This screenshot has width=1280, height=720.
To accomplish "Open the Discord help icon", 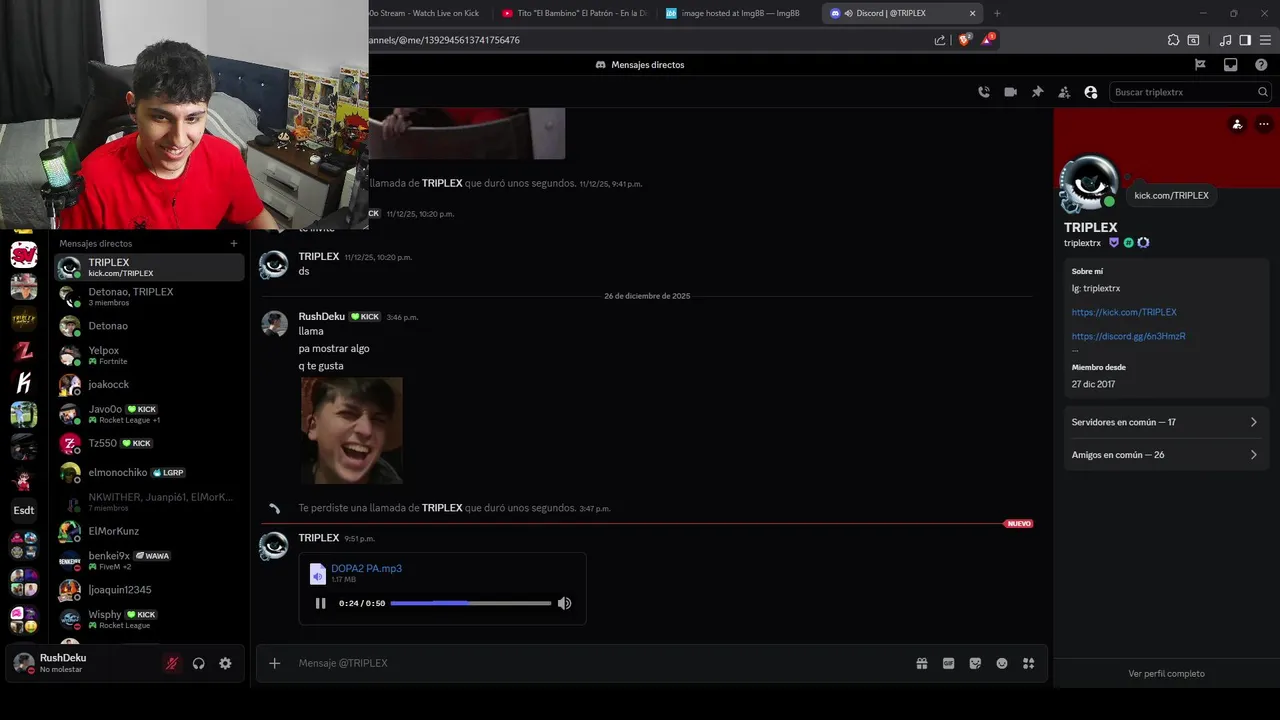I will tap(1261, 64).
